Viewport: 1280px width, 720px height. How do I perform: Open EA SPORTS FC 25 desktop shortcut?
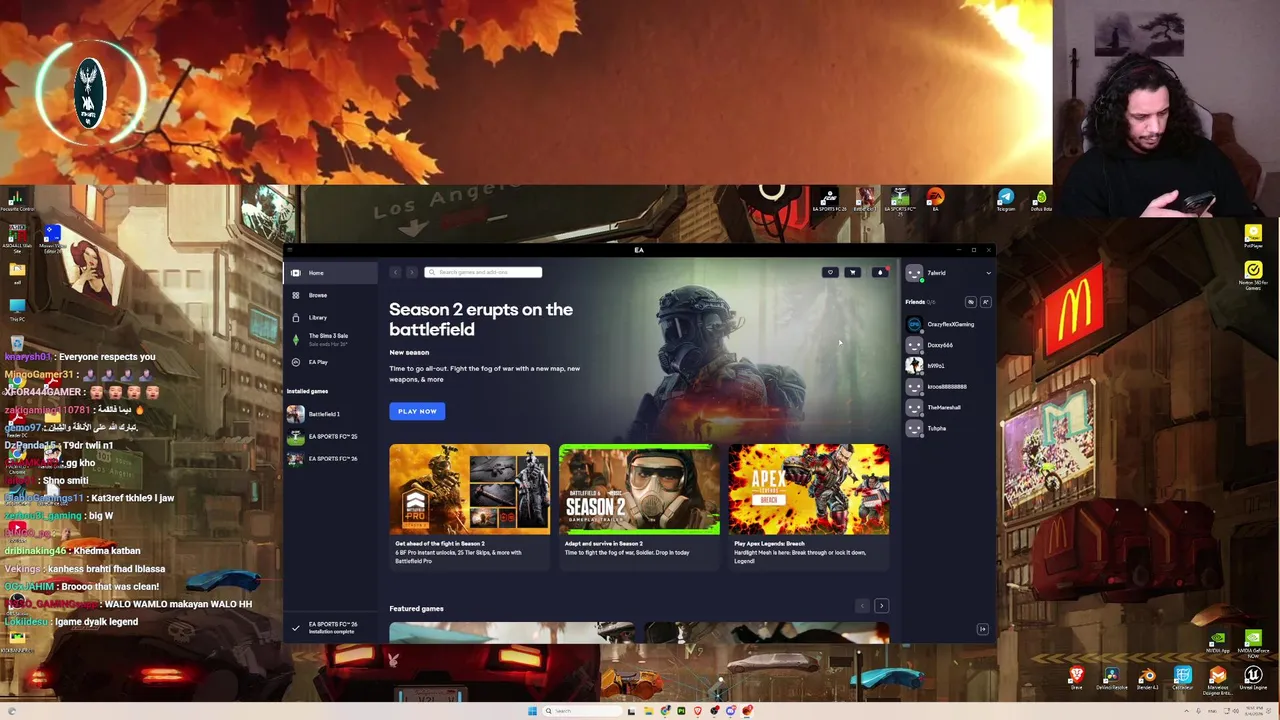coord(900,200)
